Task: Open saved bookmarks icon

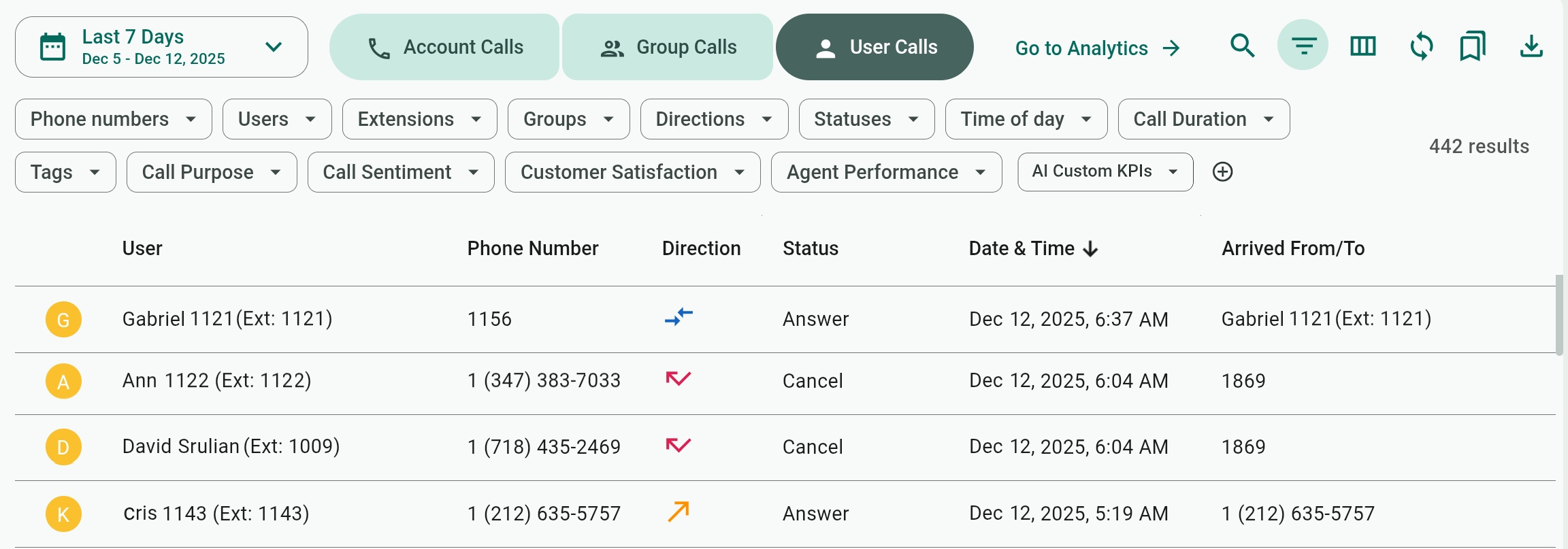Action: 1472,46
